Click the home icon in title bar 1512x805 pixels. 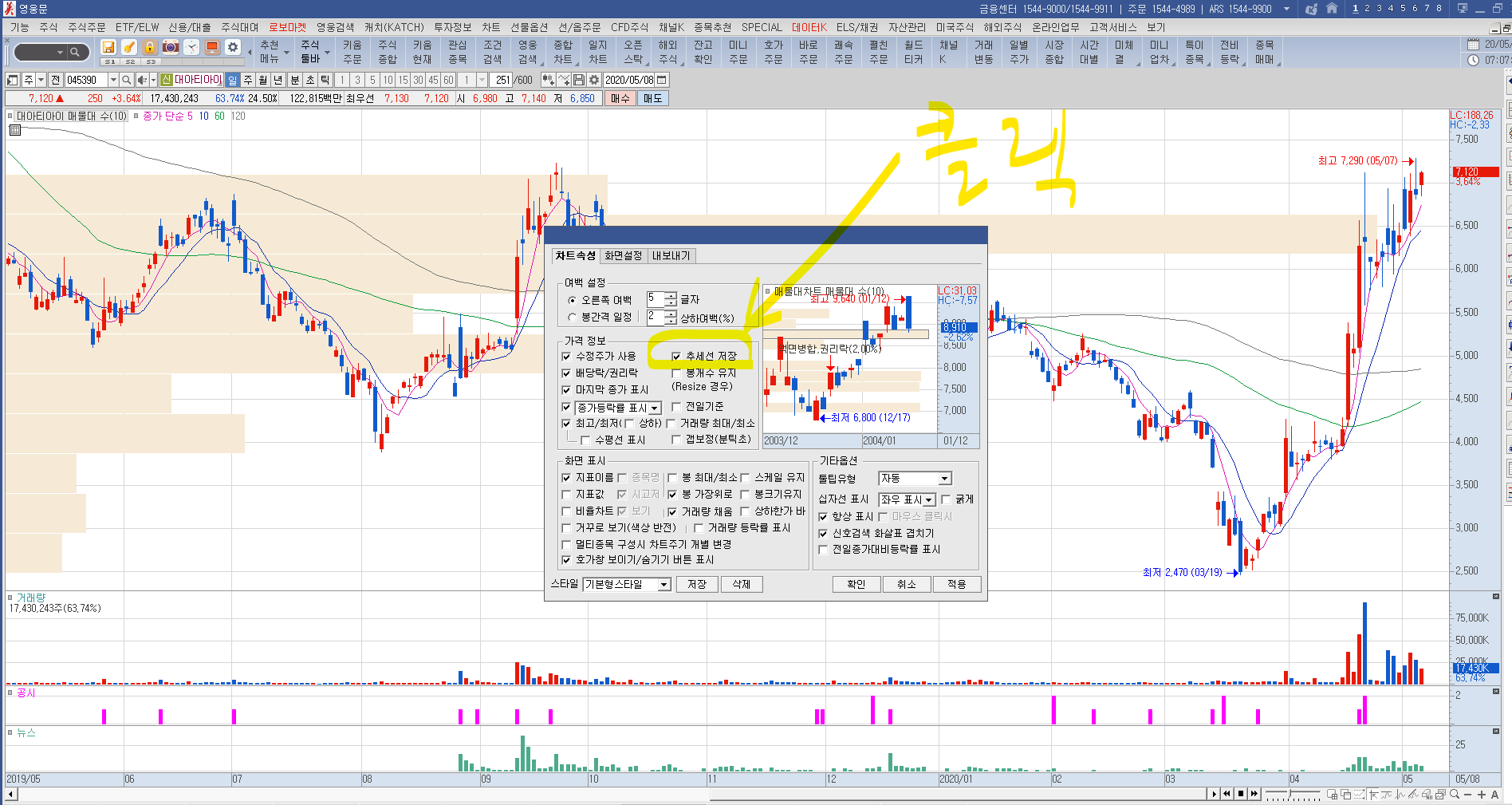pos(1332,9)
